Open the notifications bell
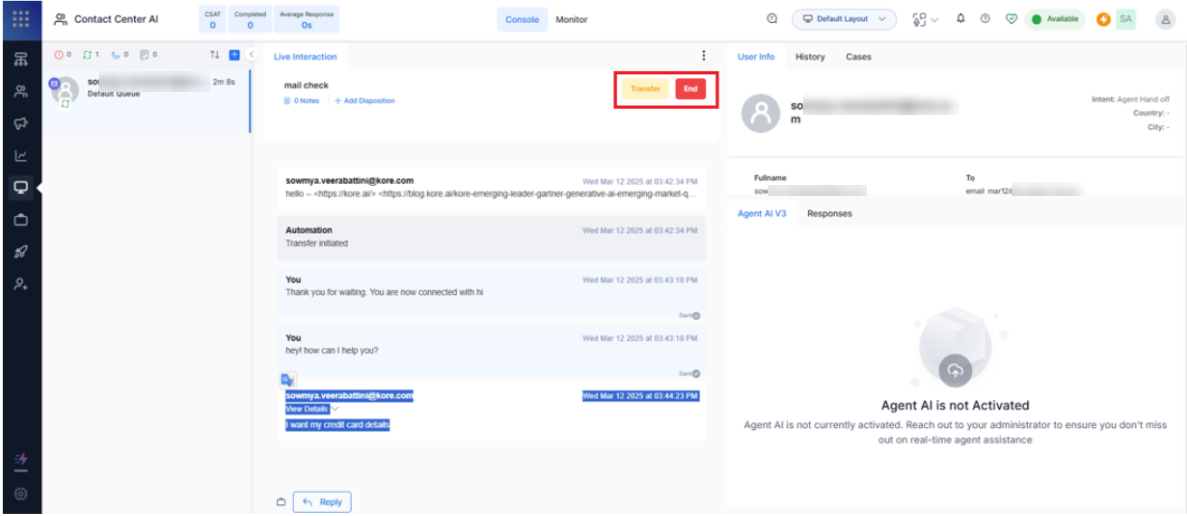1187x516 pixels. coord(961,19)
